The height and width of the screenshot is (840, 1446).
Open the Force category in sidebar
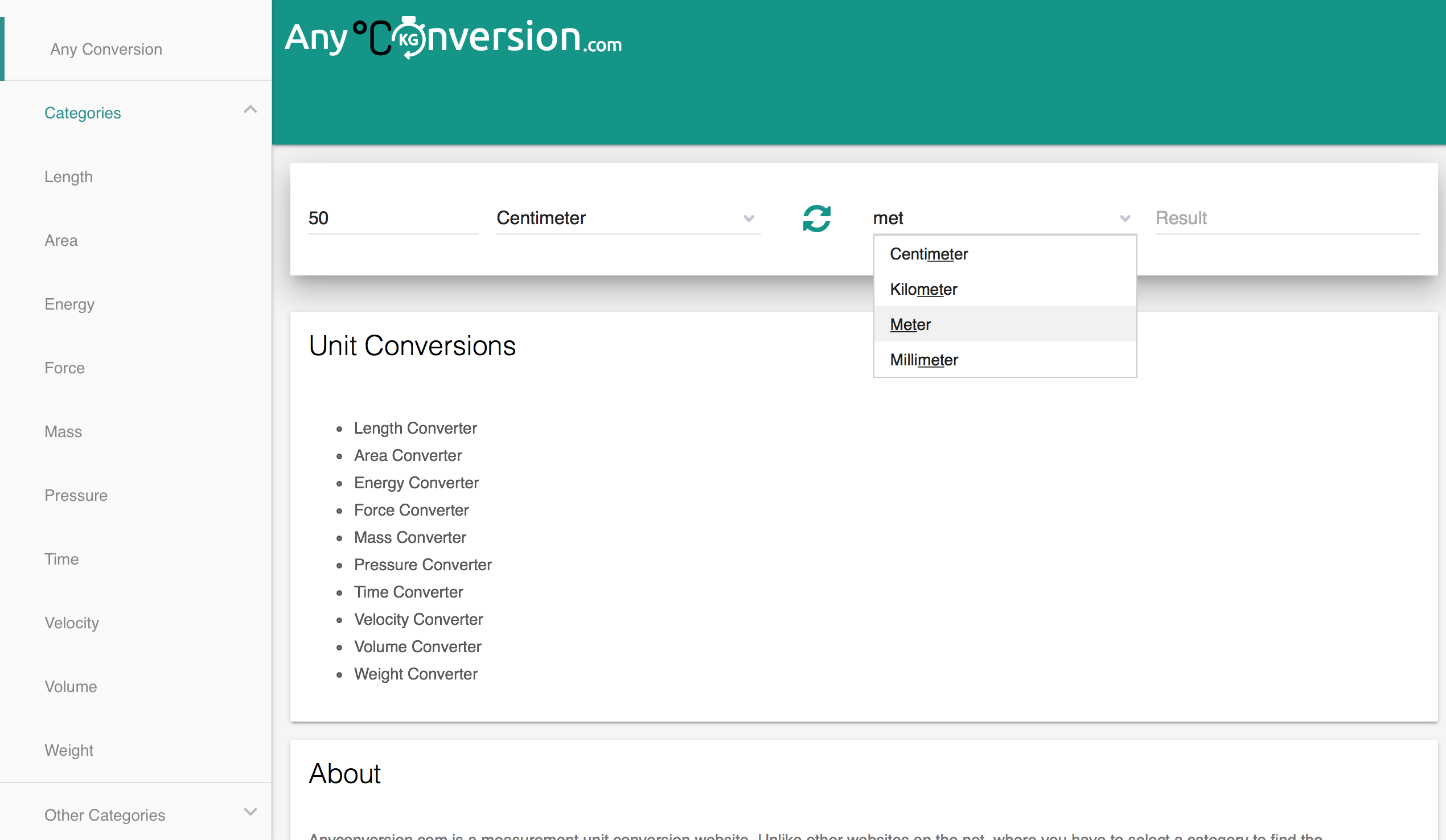point(64,368)
